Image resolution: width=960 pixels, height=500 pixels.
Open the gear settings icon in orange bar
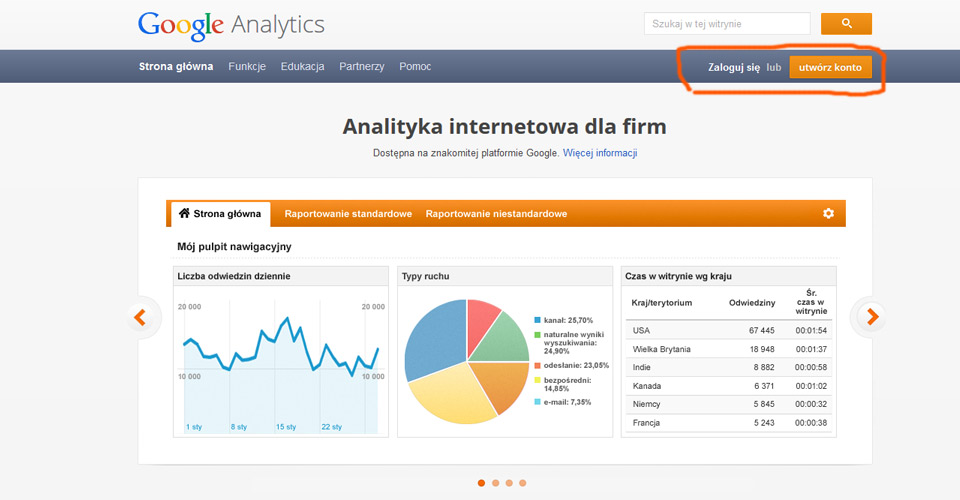coord(828,213)
